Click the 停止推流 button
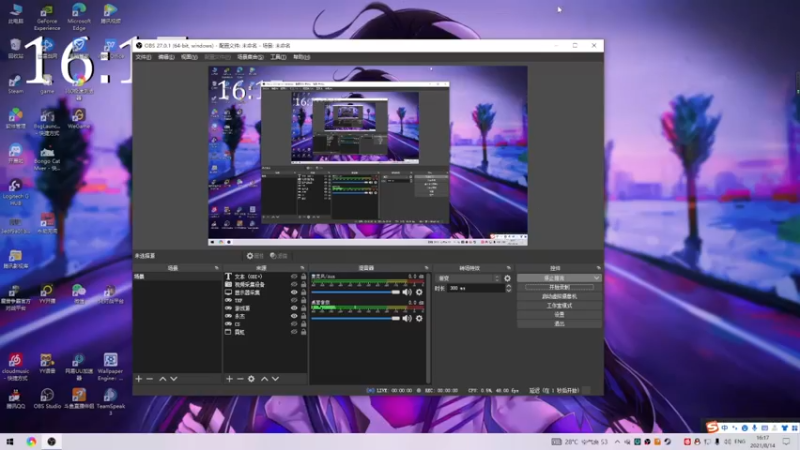800x450 pixels. pyautogui.click(x=555, y=278)
